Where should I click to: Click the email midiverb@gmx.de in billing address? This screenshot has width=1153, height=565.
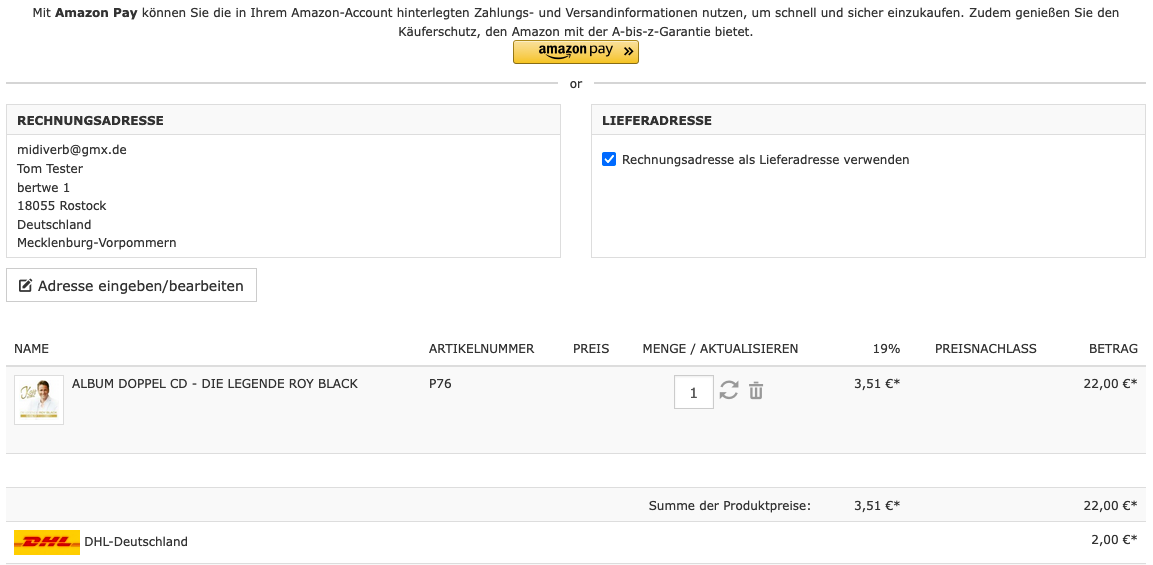click(x=72, y=150)
